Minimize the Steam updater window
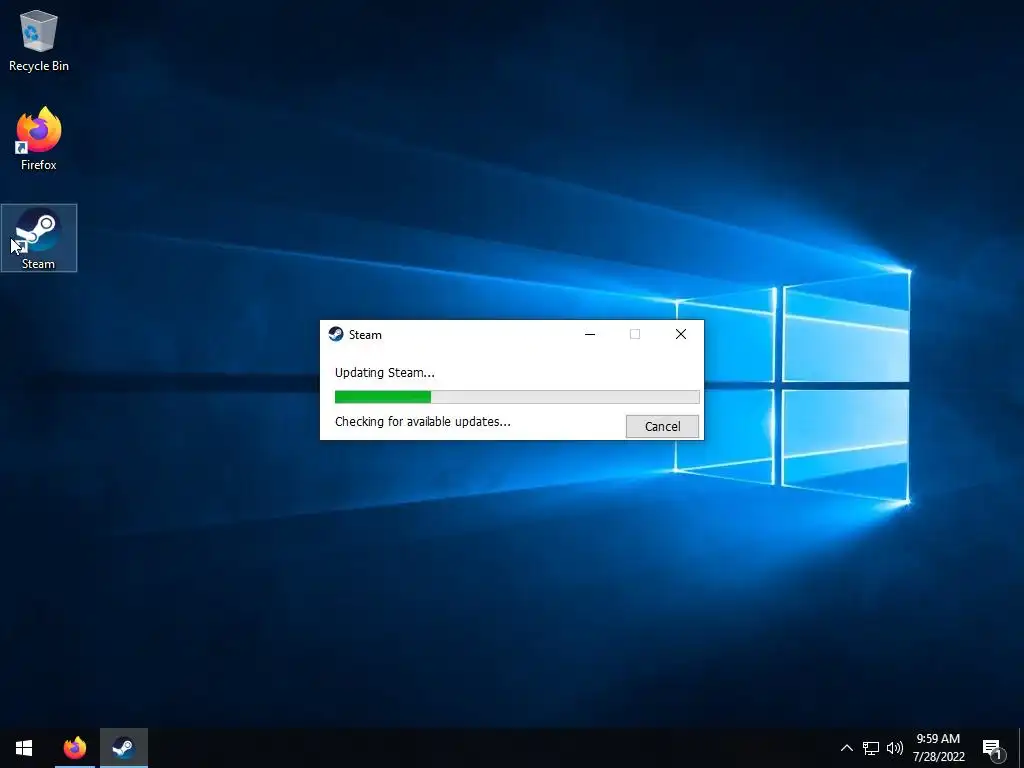1024x768 pixels. click(x=590, y=334)
